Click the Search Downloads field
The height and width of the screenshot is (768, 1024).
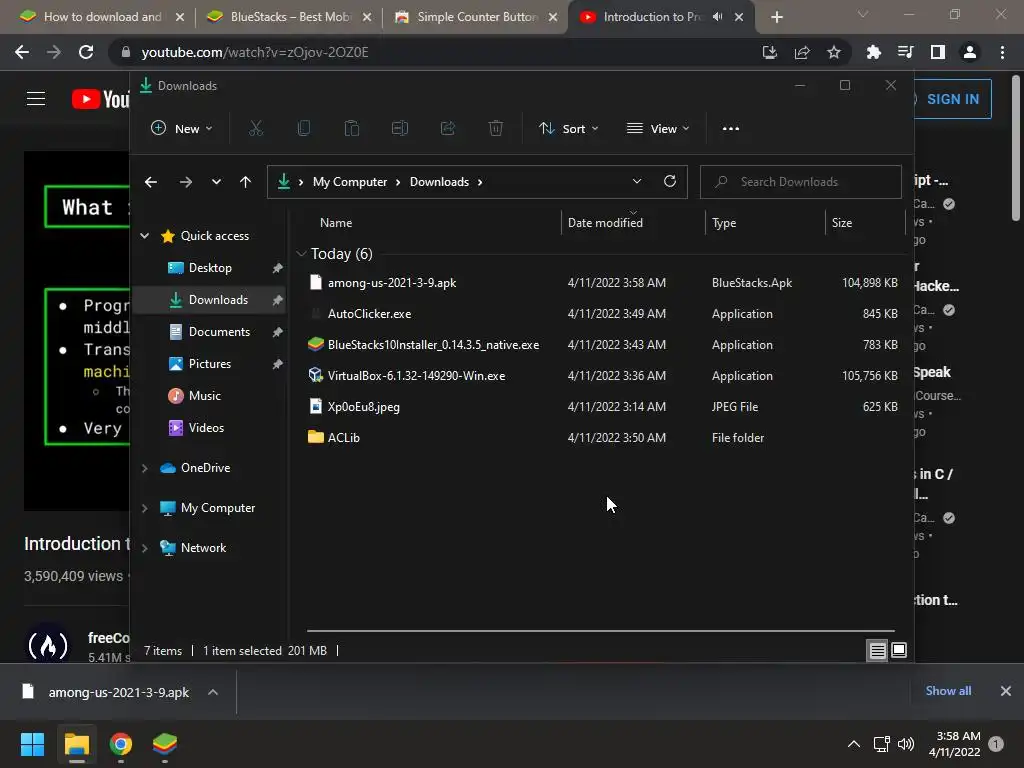click(x=801, y=182)
